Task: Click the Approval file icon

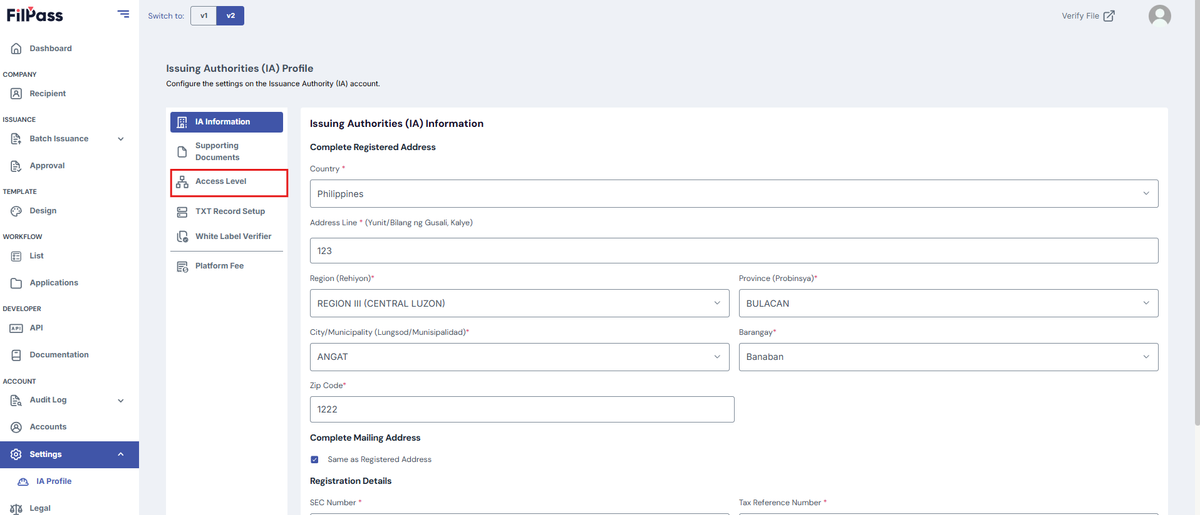Action: click(x=16, y=165)
